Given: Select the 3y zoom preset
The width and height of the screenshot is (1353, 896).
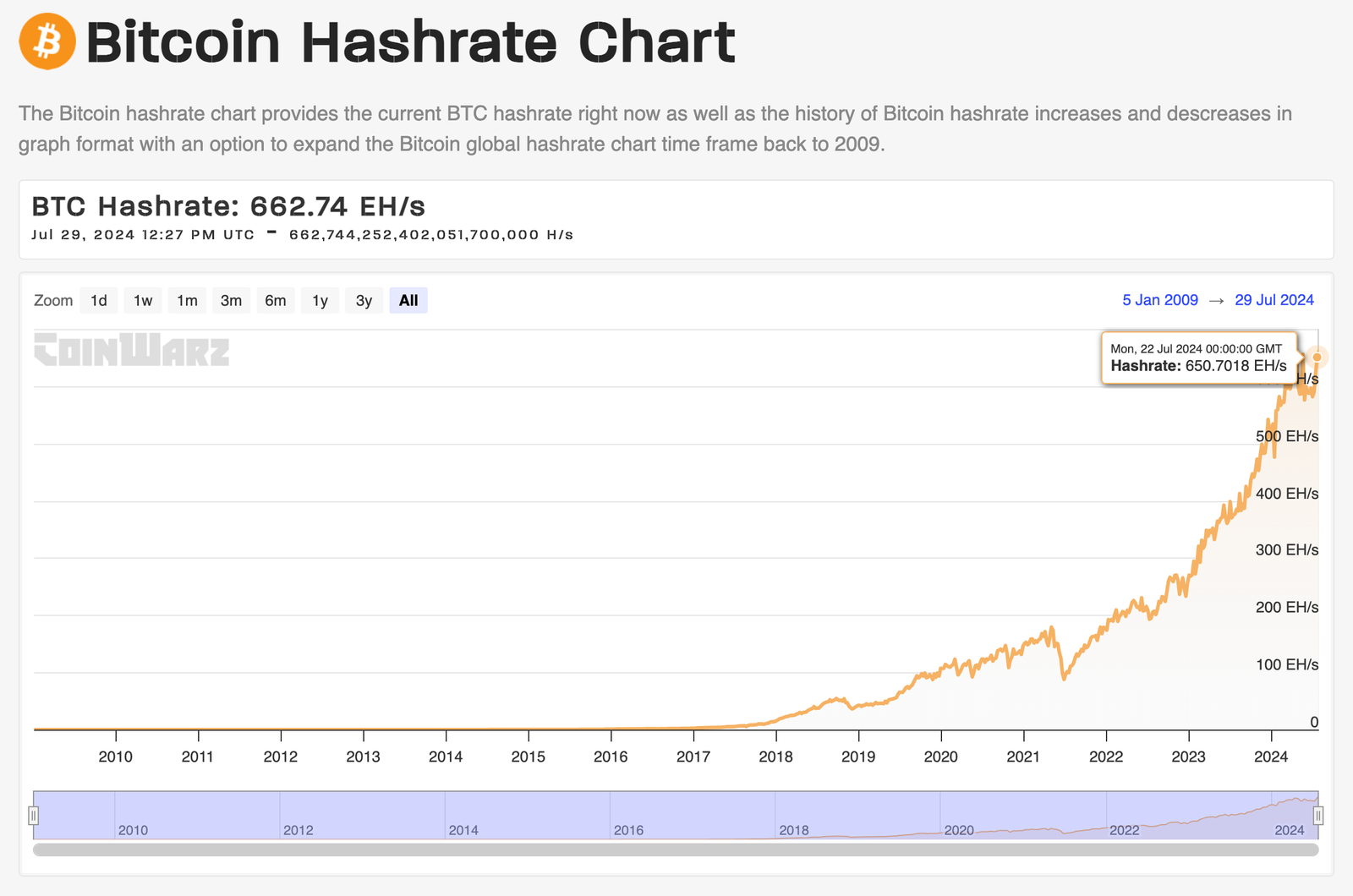Looking at the screenshot, I should [364, 300].
